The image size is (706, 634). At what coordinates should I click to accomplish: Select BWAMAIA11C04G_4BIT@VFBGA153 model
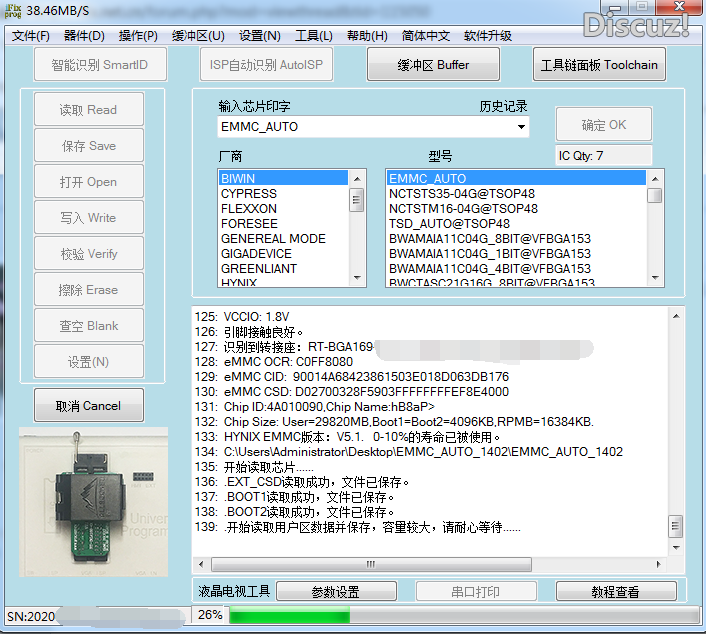point(516,268)
